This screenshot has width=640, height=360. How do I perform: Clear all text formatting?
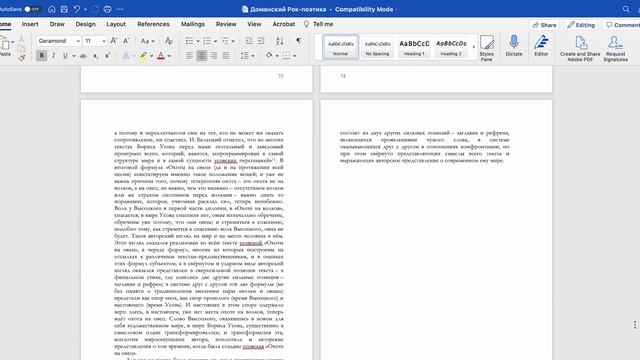tap(169, 41)
